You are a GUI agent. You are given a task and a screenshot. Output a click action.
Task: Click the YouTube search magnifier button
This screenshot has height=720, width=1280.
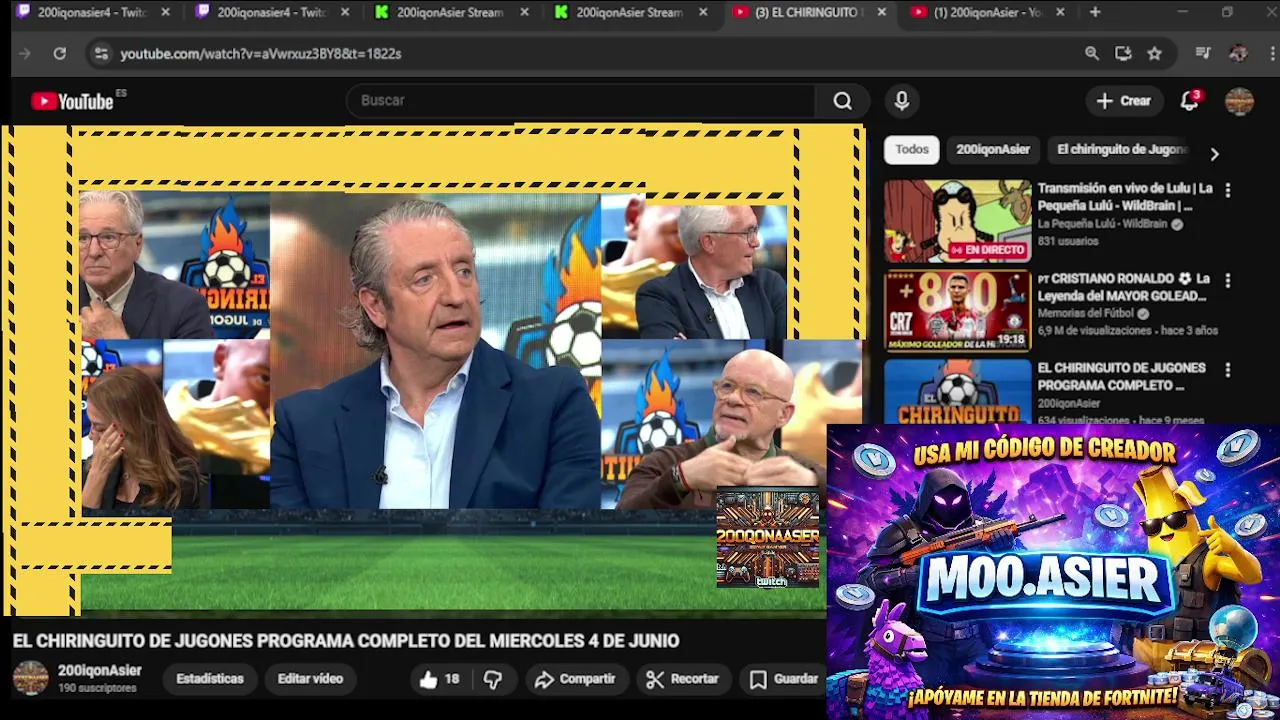pos(843,100)
